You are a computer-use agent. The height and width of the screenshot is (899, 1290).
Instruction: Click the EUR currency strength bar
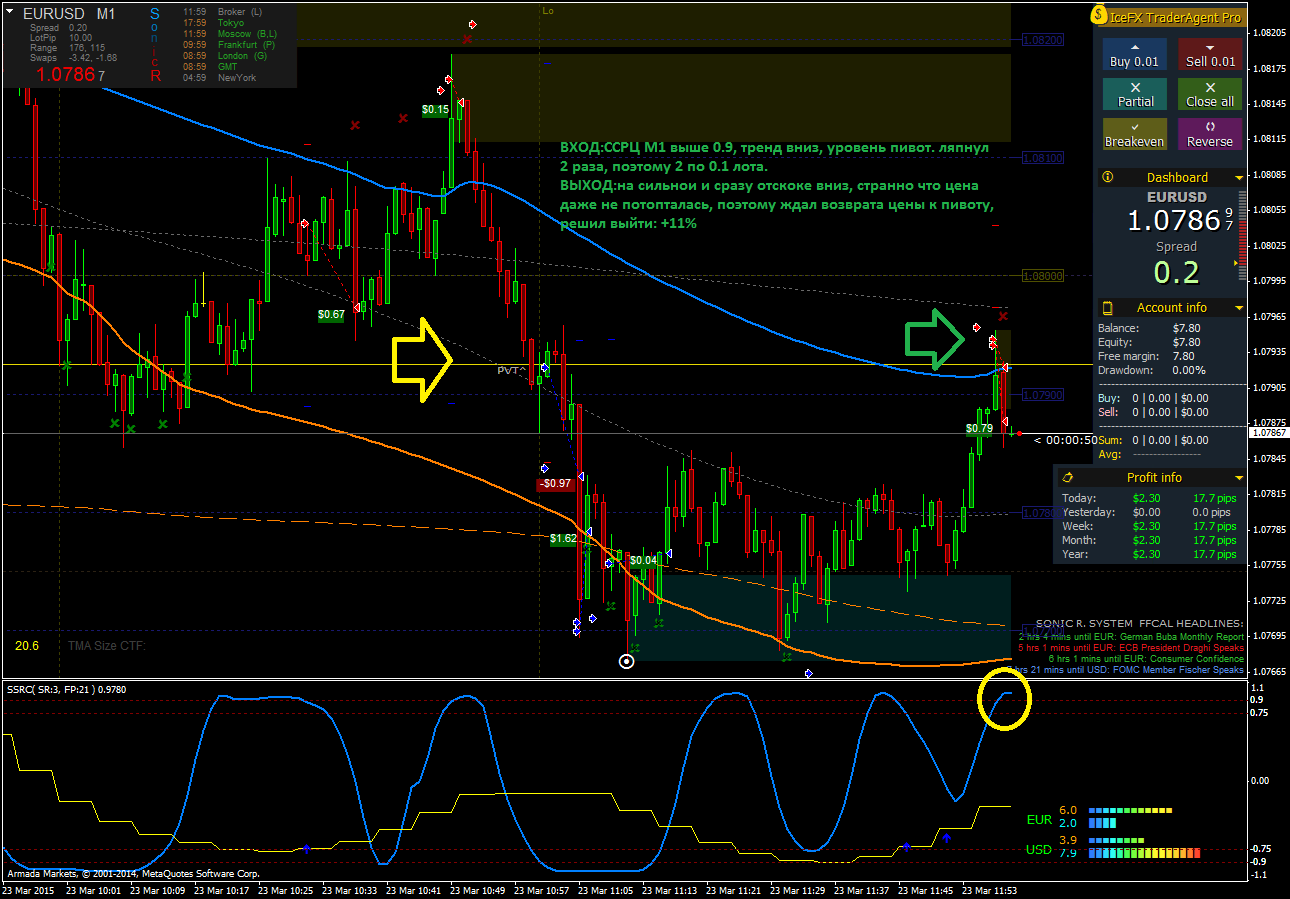1129,811
